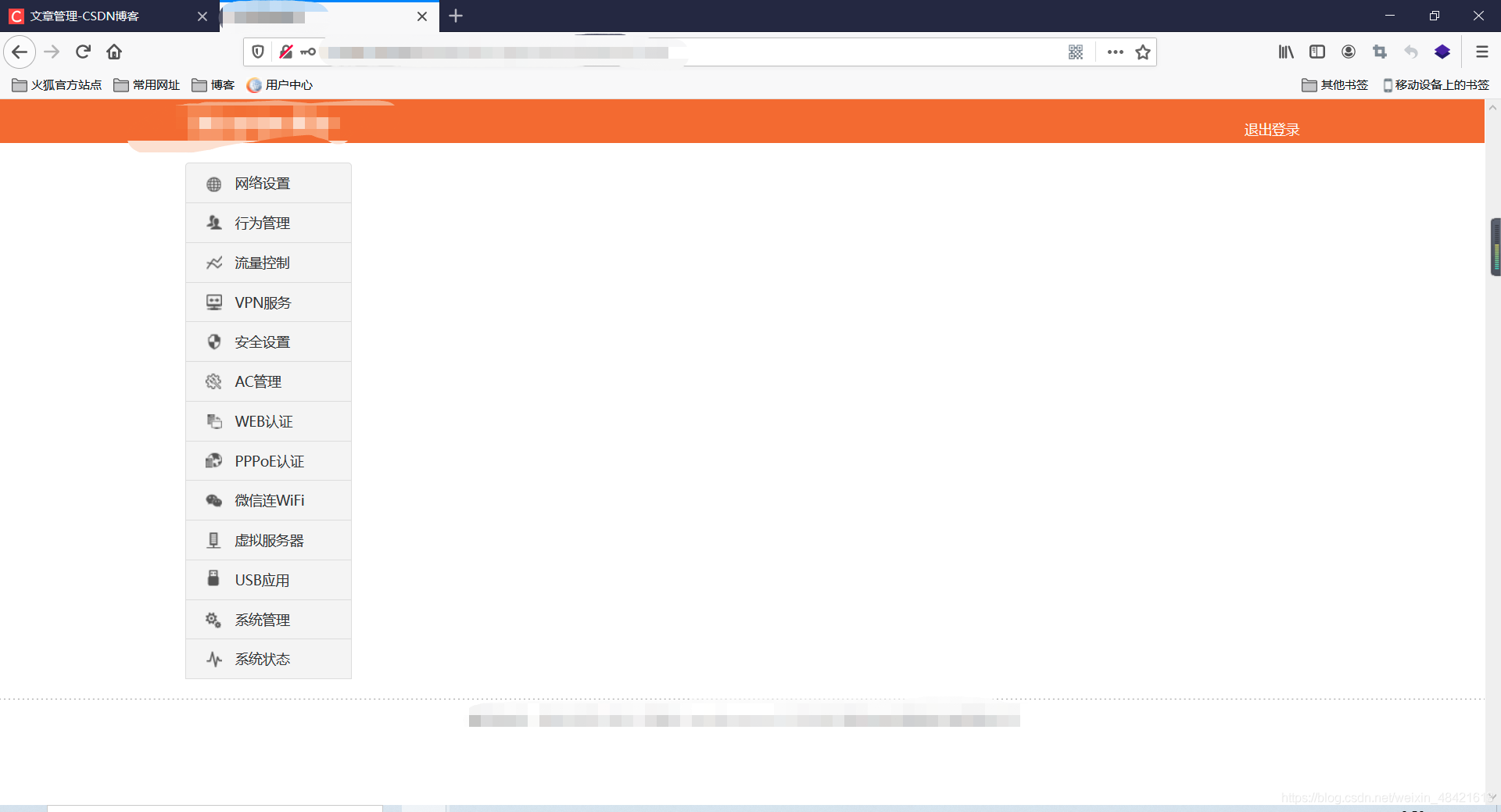1501x812 pixels.
Task: Click the icon beside PPPoE认证
Action: coord(214,461)
